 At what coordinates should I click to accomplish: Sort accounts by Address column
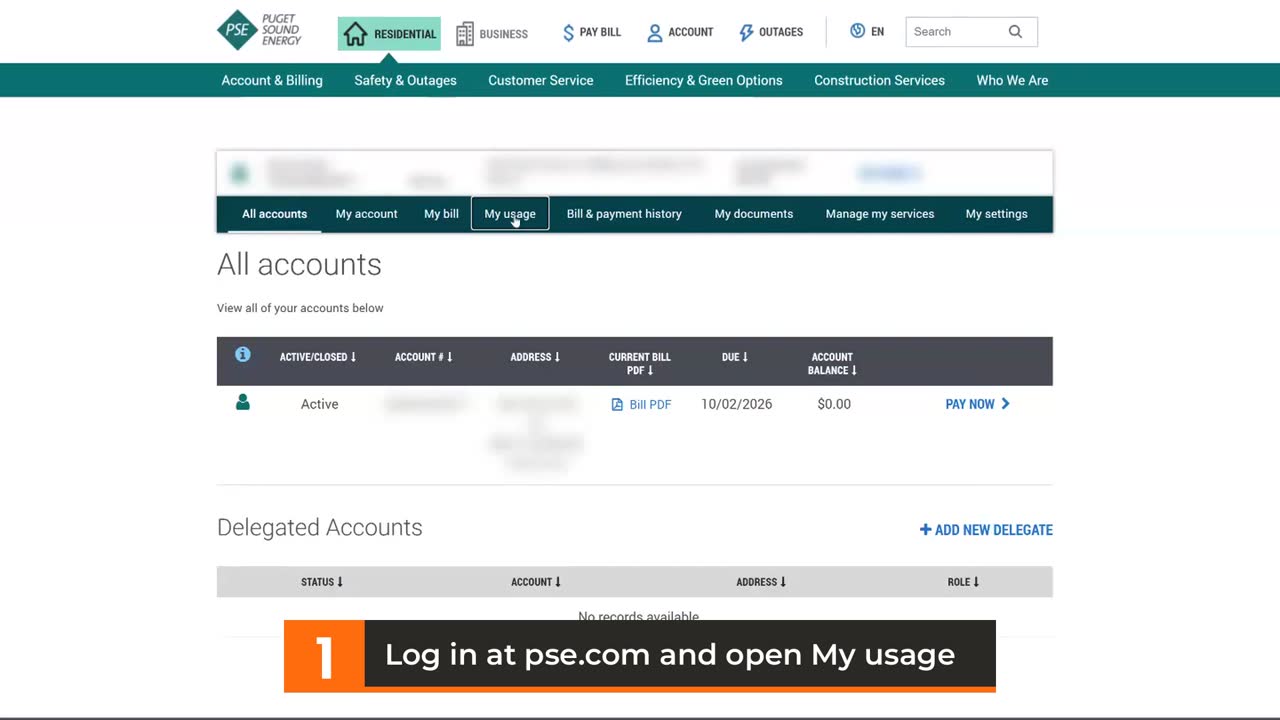536,357
